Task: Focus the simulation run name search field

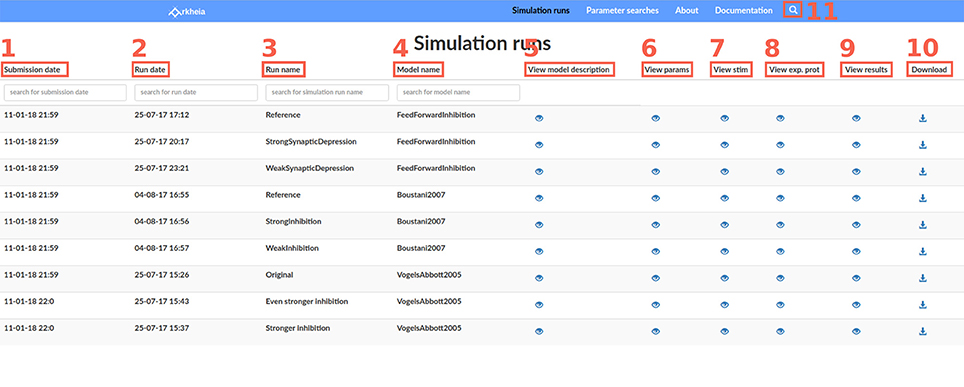Action: (x=327, y=92)
